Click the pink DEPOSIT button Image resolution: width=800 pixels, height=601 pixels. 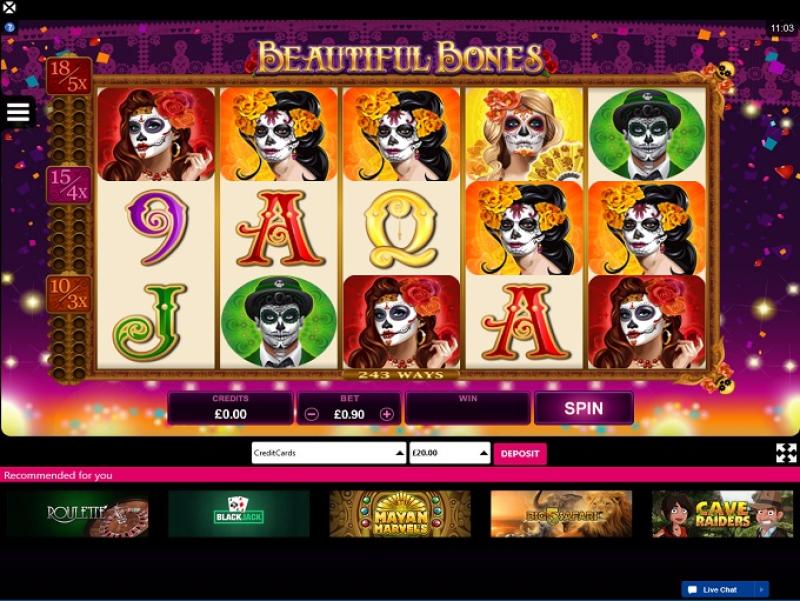tap(520, 453)
